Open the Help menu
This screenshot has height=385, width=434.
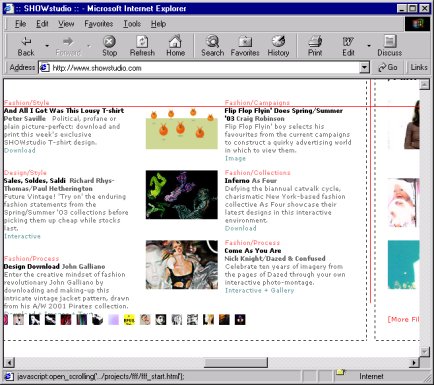158,24
